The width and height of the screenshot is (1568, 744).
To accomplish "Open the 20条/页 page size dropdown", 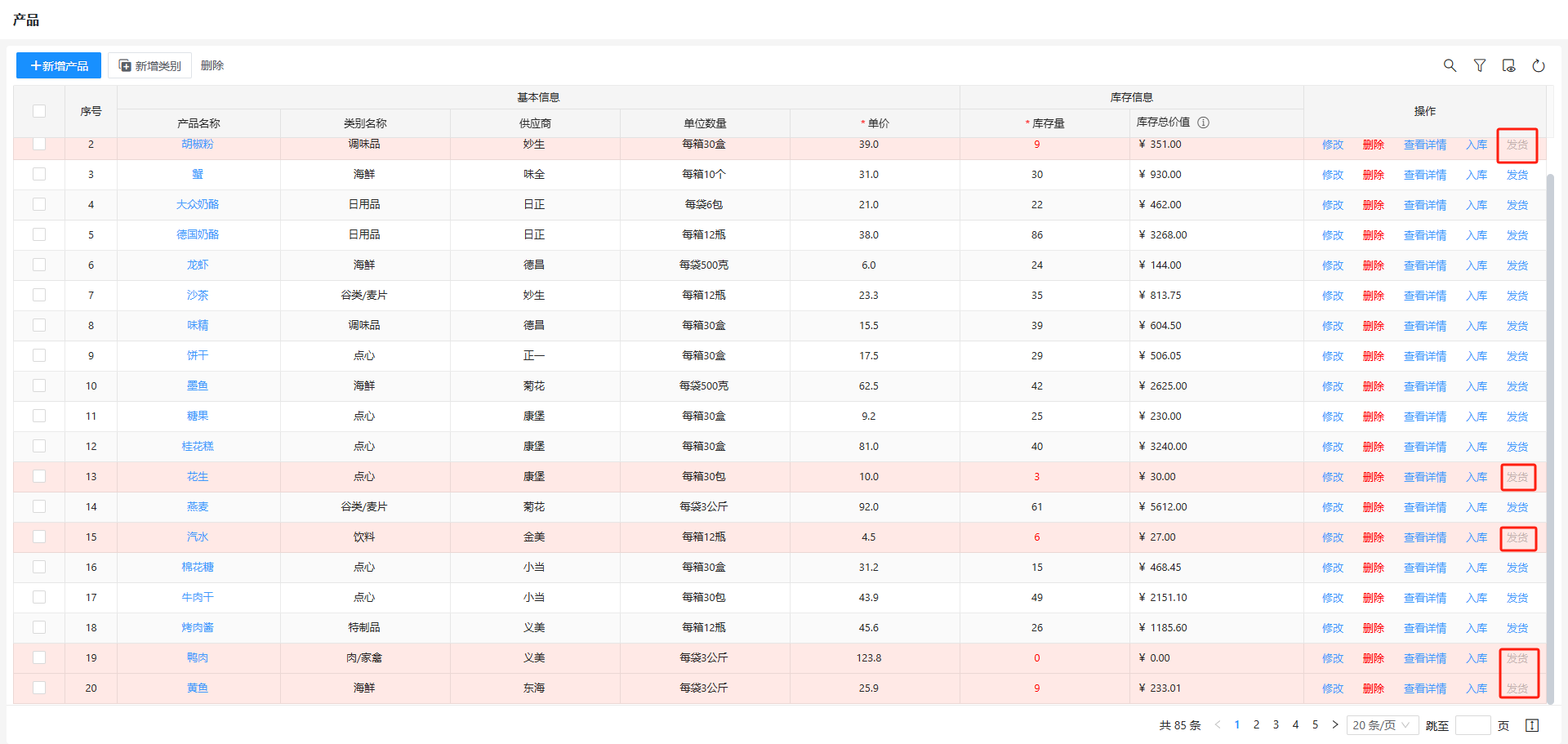I will [x=1382, y=725].
